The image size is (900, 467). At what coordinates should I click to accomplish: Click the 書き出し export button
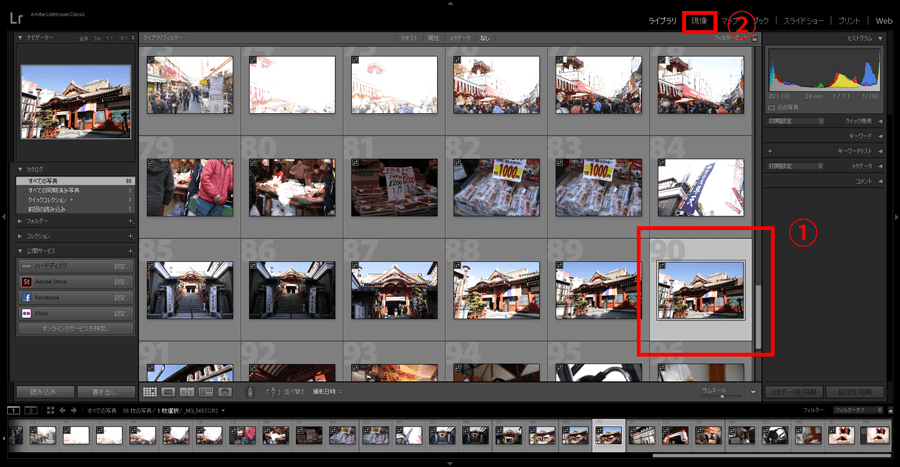106,392
